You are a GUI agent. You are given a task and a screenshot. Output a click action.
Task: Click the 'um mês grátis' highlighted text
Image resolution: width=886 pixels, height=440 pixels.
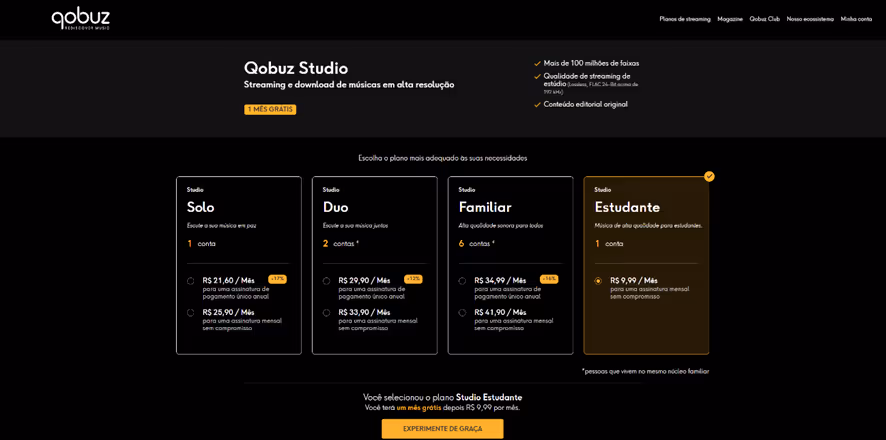pyautogui.click(x=418, y=407)
